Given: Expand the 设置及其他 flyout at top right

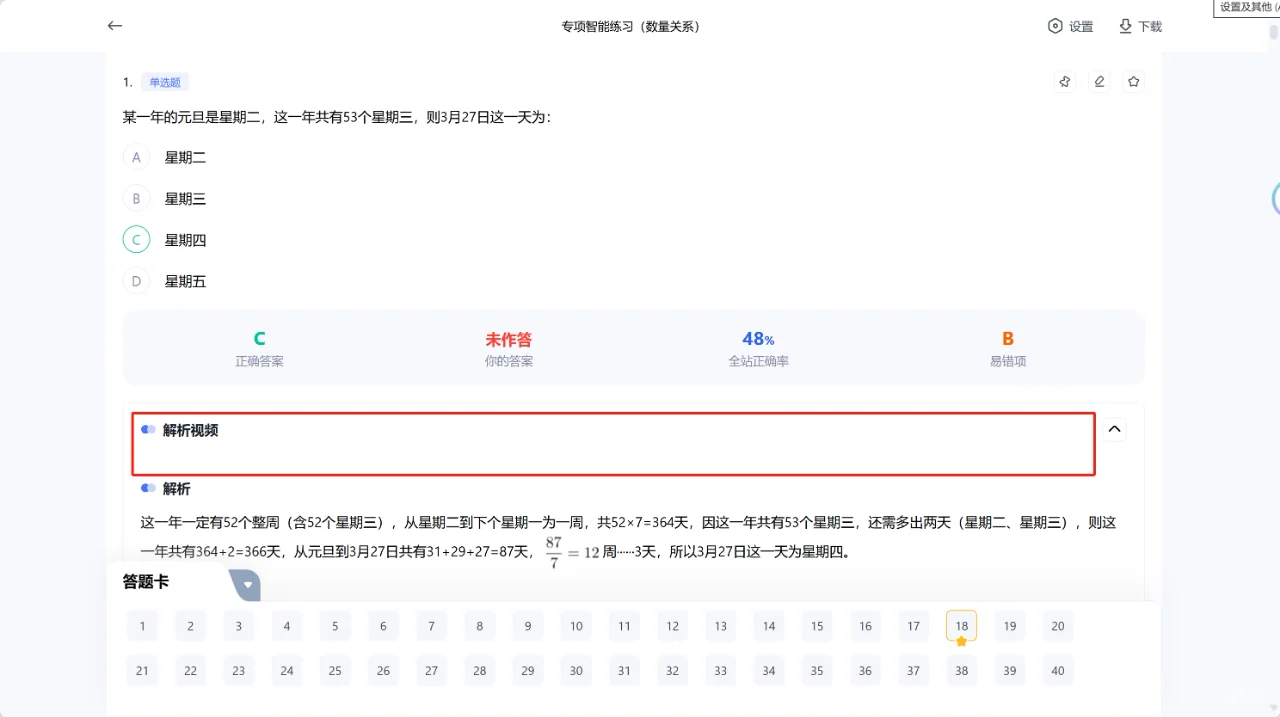Looking at the screenshot, I should point(1245,8).
